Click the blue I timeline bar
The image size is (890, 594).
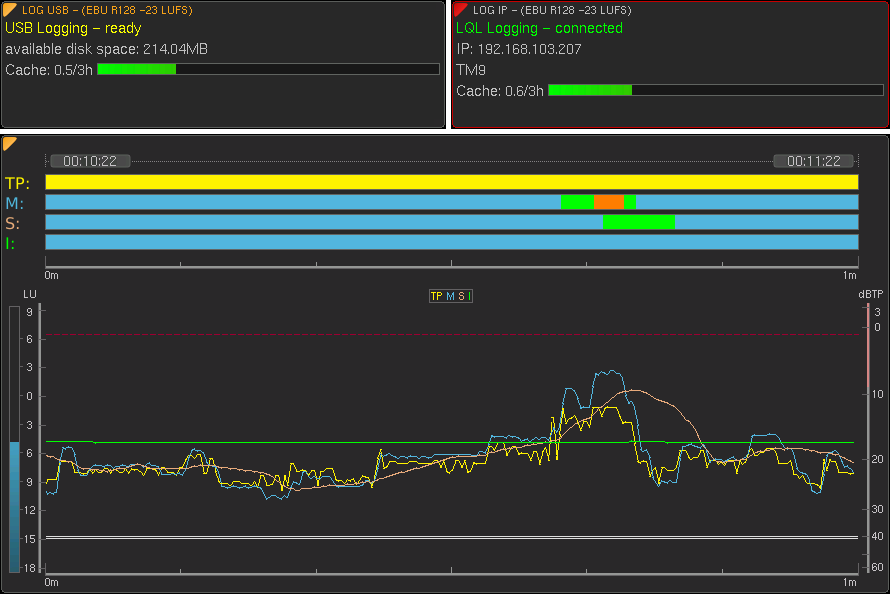[452, 242]
